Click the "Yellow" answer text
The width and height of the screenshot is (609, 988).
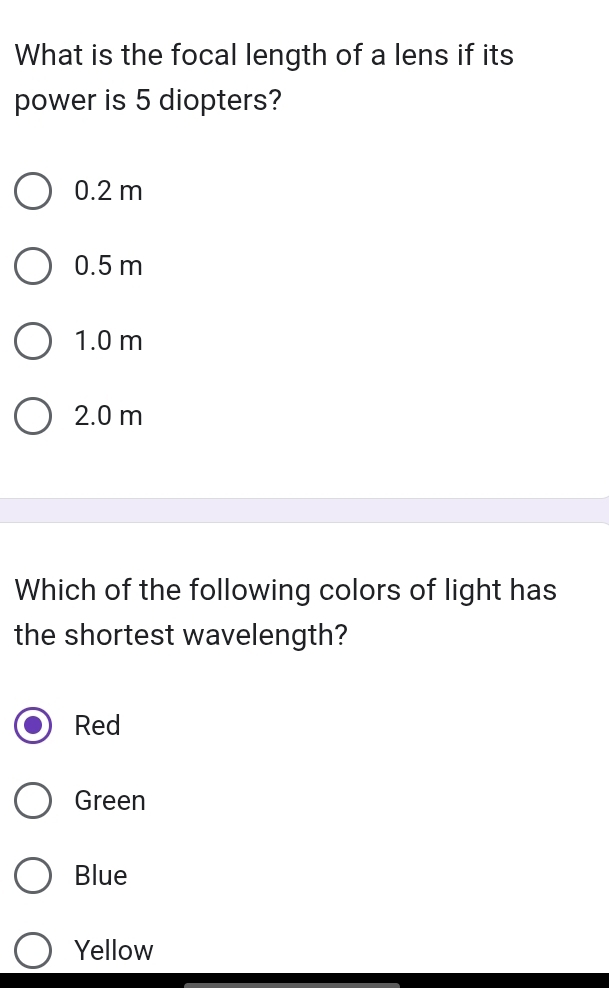point(114,950)
